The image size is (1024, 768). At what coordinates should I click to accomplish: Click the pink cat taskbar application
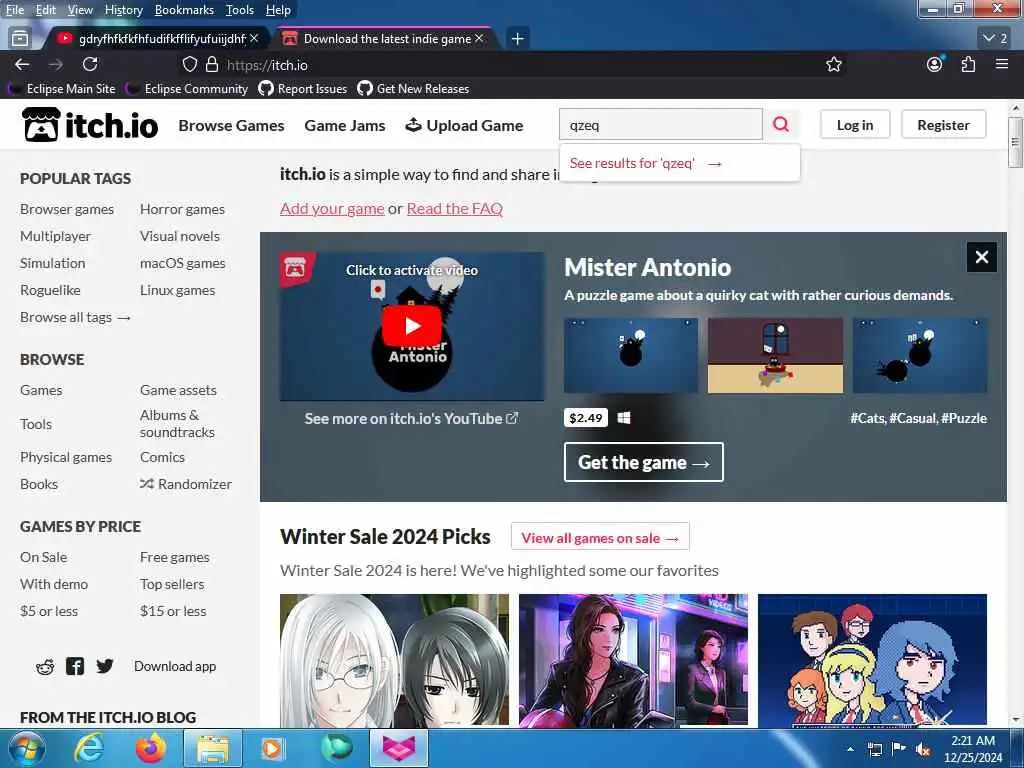399,748
